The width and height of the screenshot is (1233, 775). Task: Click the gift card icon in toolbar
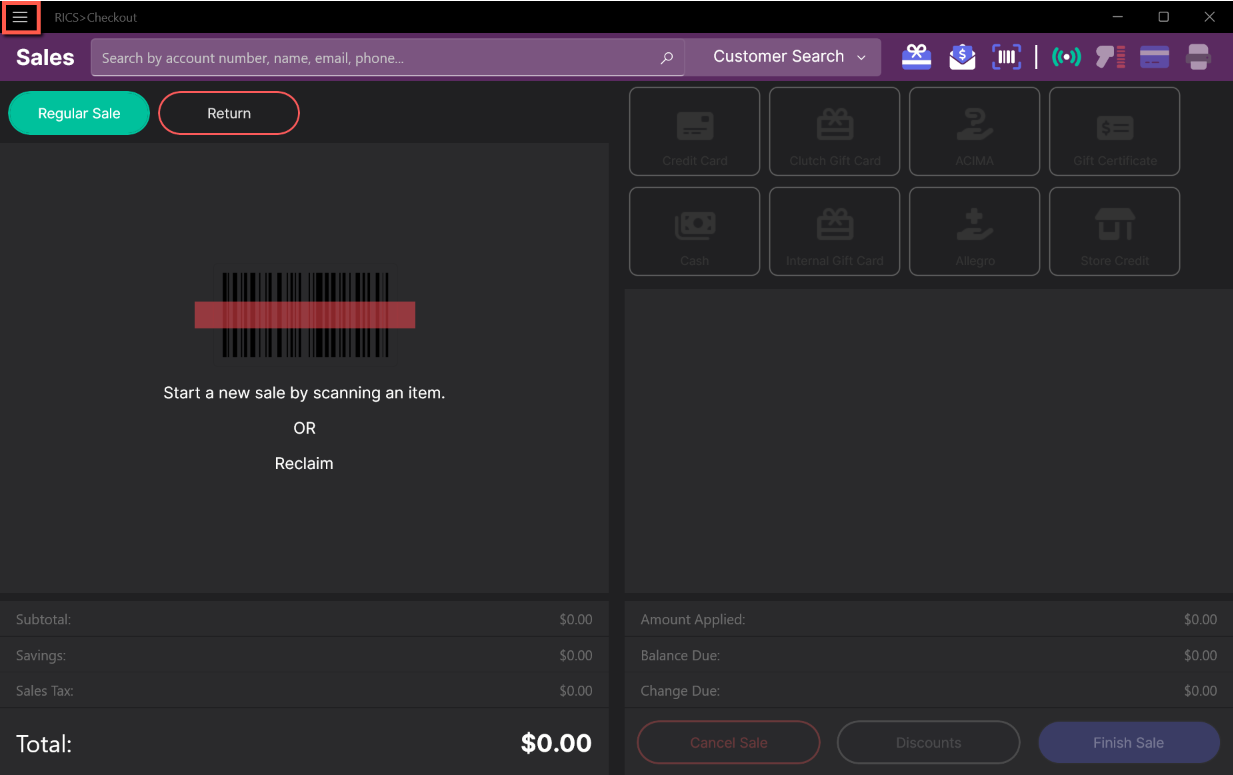tap(916, 57)
